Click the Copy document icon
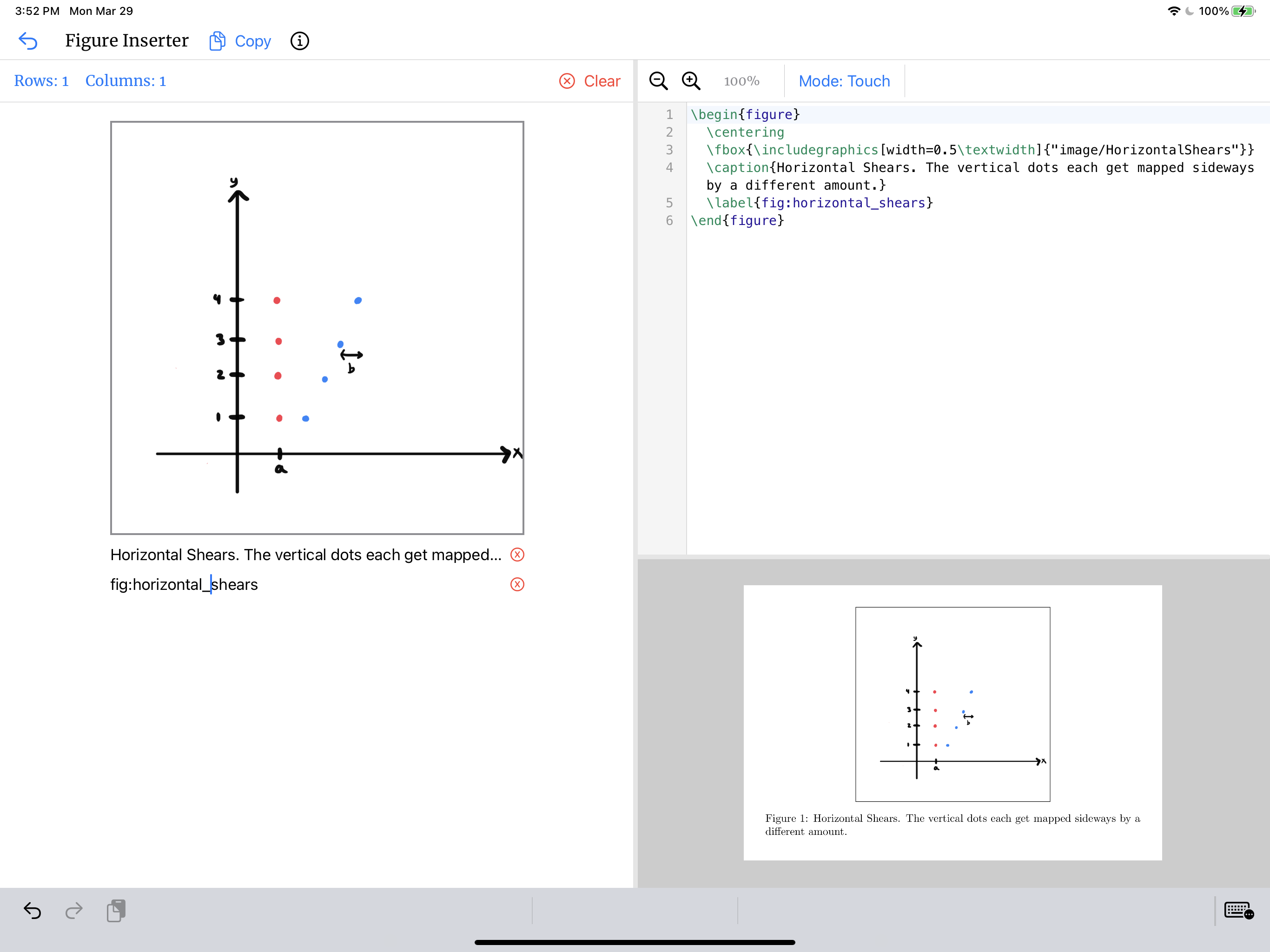This screenshot has height=952, width=1270. (x=217, y=41)
